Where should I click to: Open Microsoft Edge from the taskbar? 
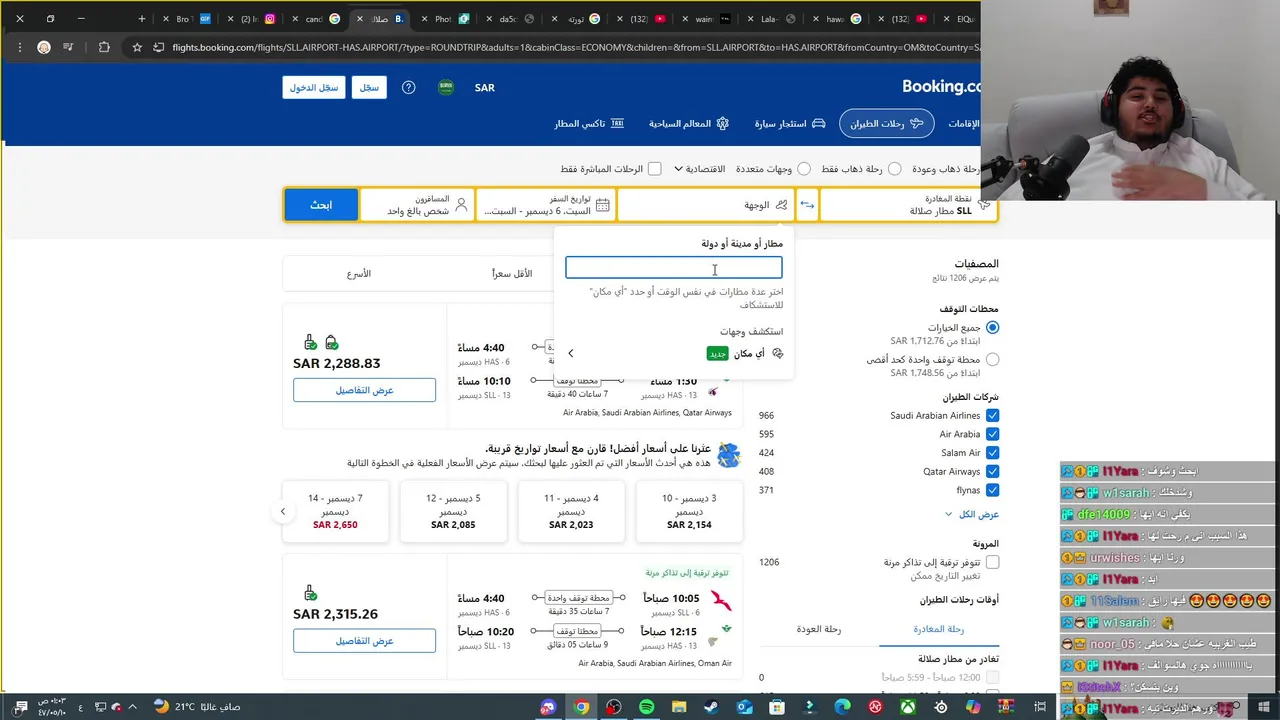[x=842, y=707]
